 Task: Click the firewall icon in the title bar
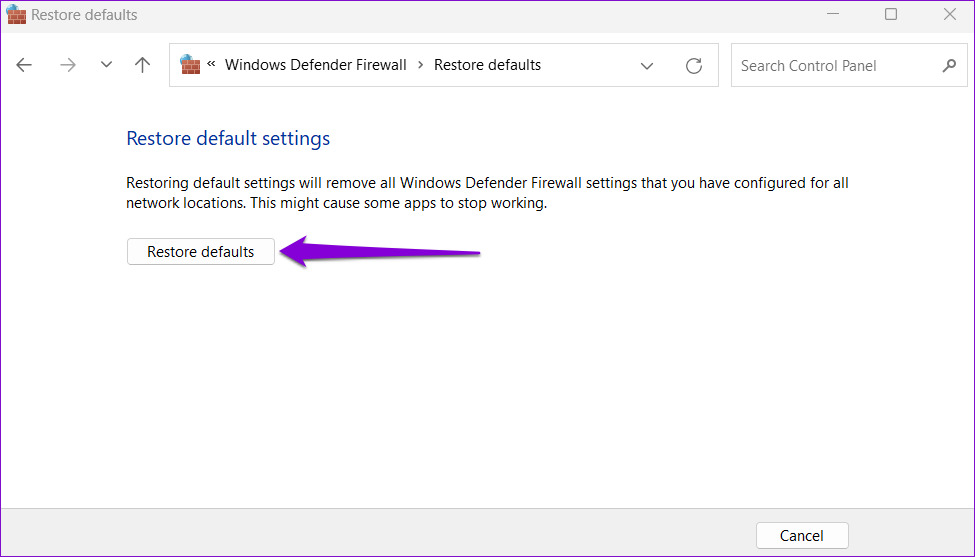point(16,15)
